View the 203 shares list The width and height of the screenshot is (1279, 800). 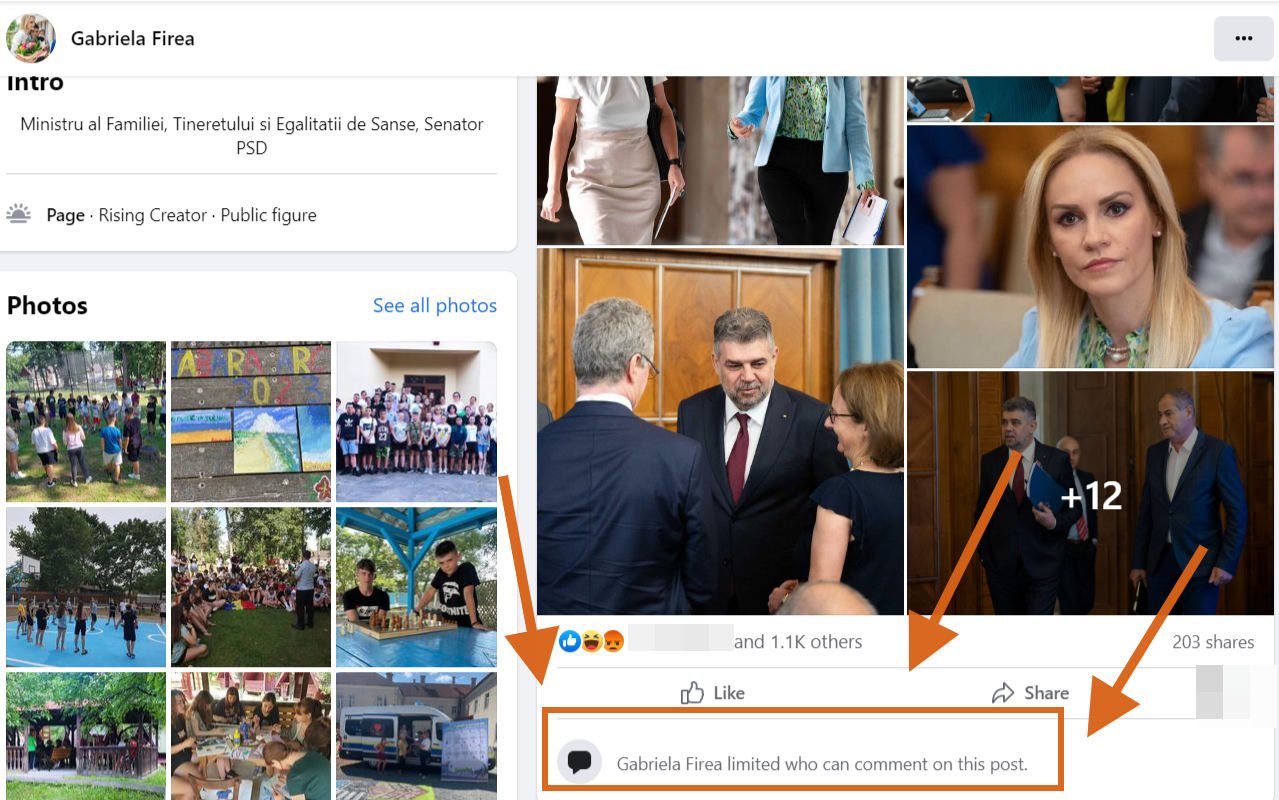[x=1213, y=642]
